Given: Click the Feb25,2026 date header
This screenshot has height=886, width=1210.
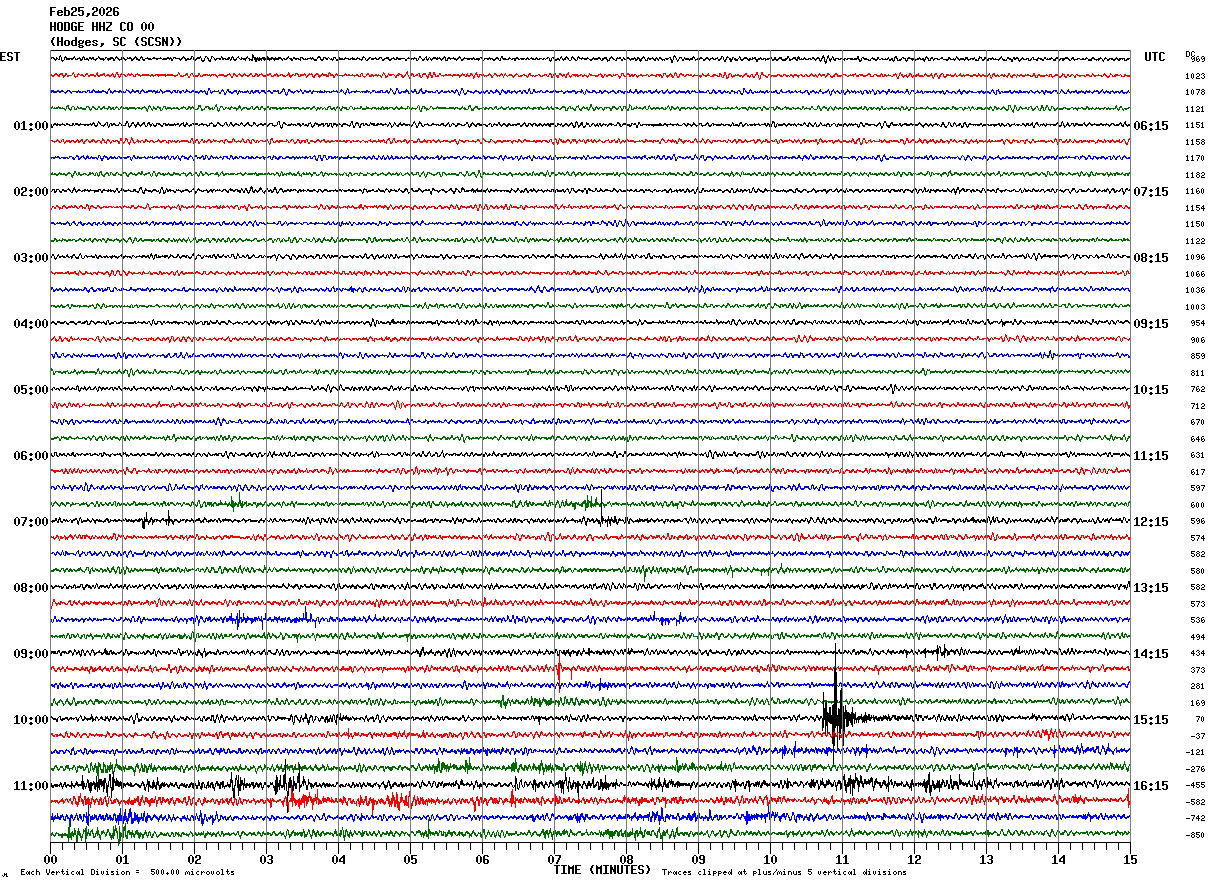Looking at the screenshot, I should pos(84,12).
